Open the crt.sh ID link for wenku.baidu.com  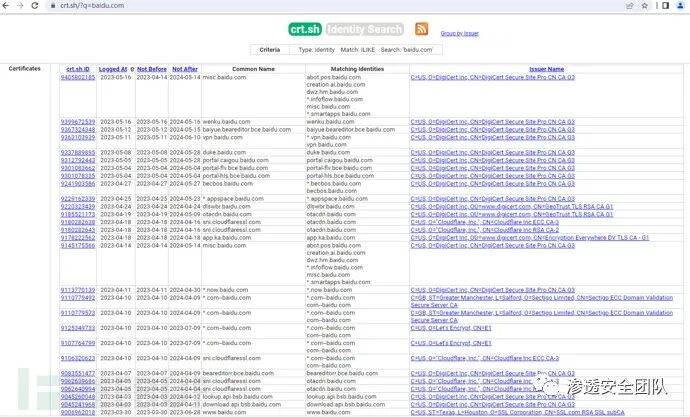point(78,122)
